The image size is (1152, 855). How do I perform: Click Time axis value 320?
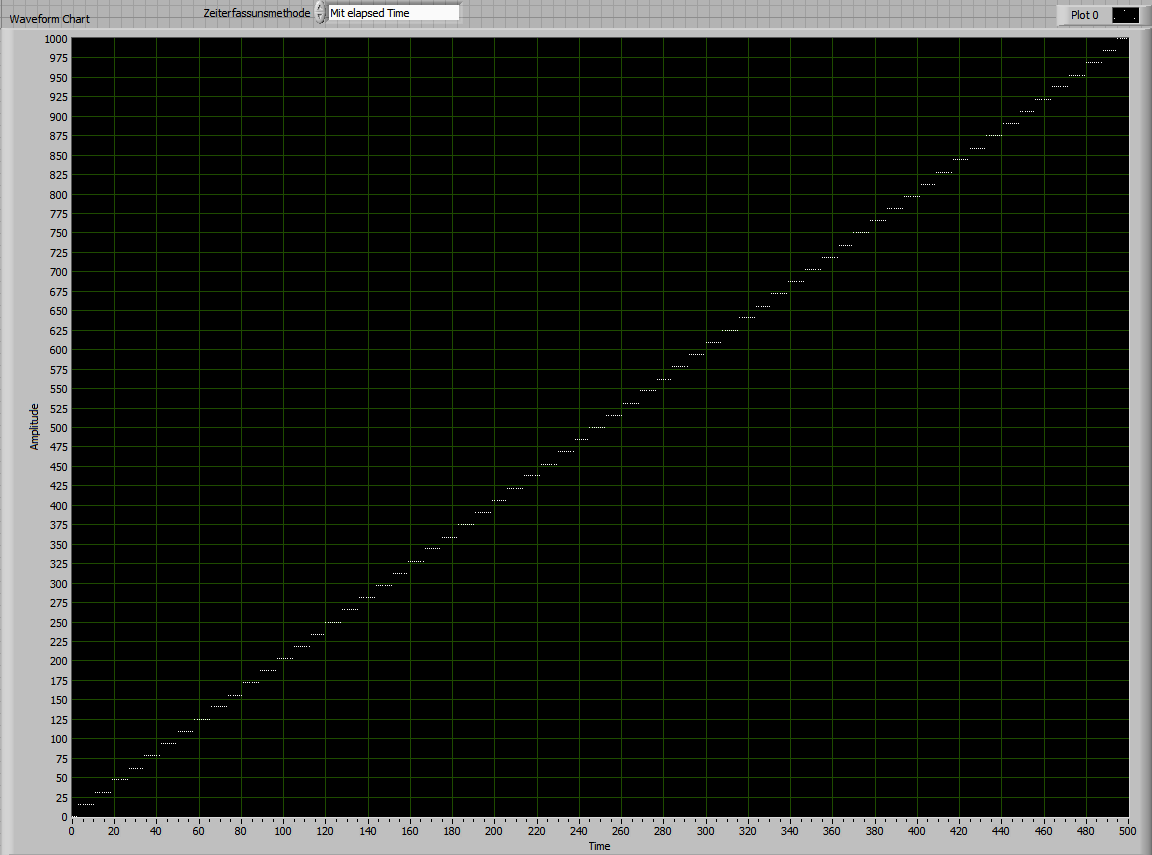tap(748, 831)
